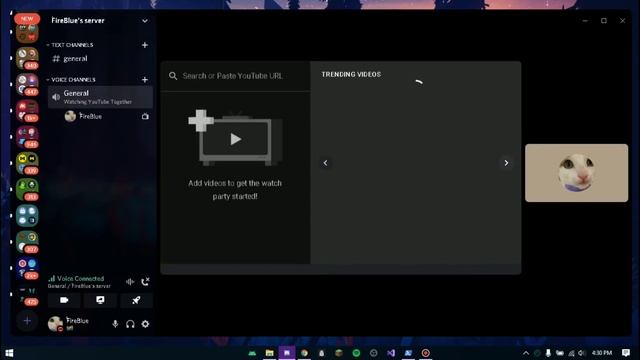The image size is (640, 360).
Task: Click the search field for YouTube URL
Action: [x=232, y=76]
